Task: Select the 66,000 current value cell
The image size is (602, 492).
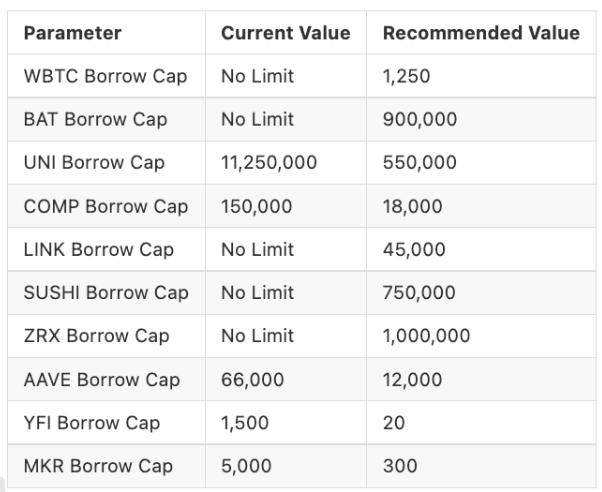Action: (252, 379)
